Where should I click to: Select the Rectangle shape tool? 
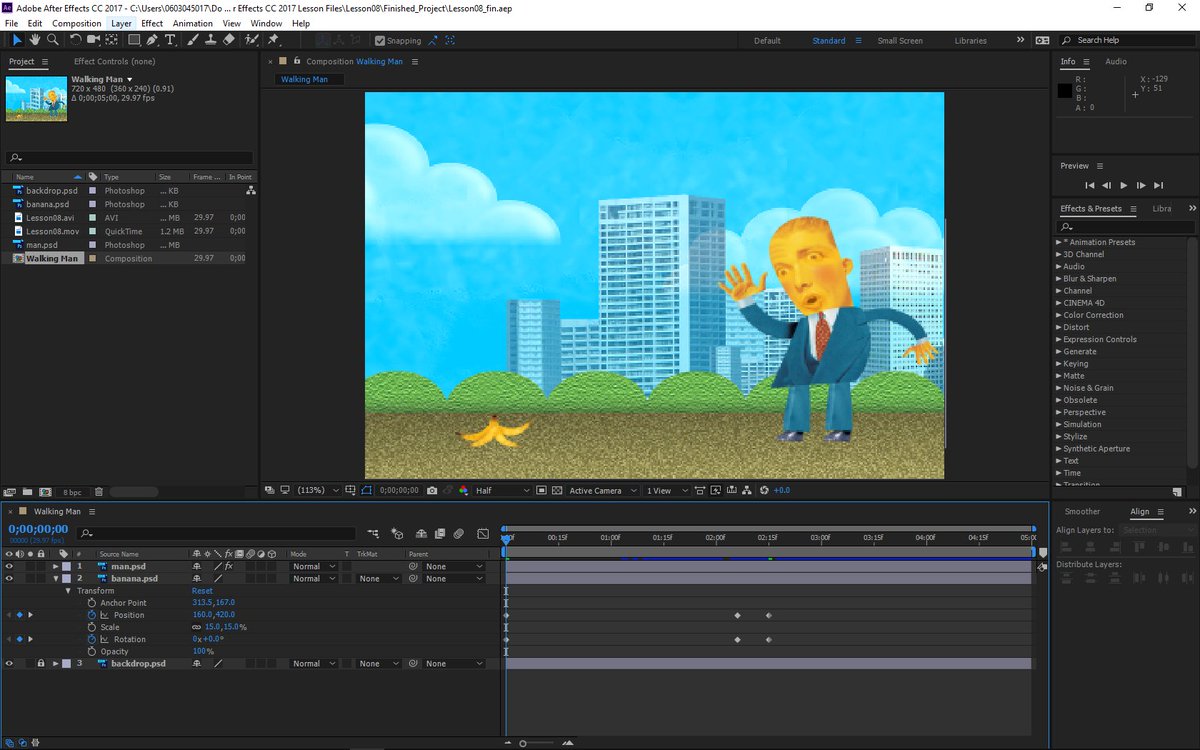pos(134,40)
